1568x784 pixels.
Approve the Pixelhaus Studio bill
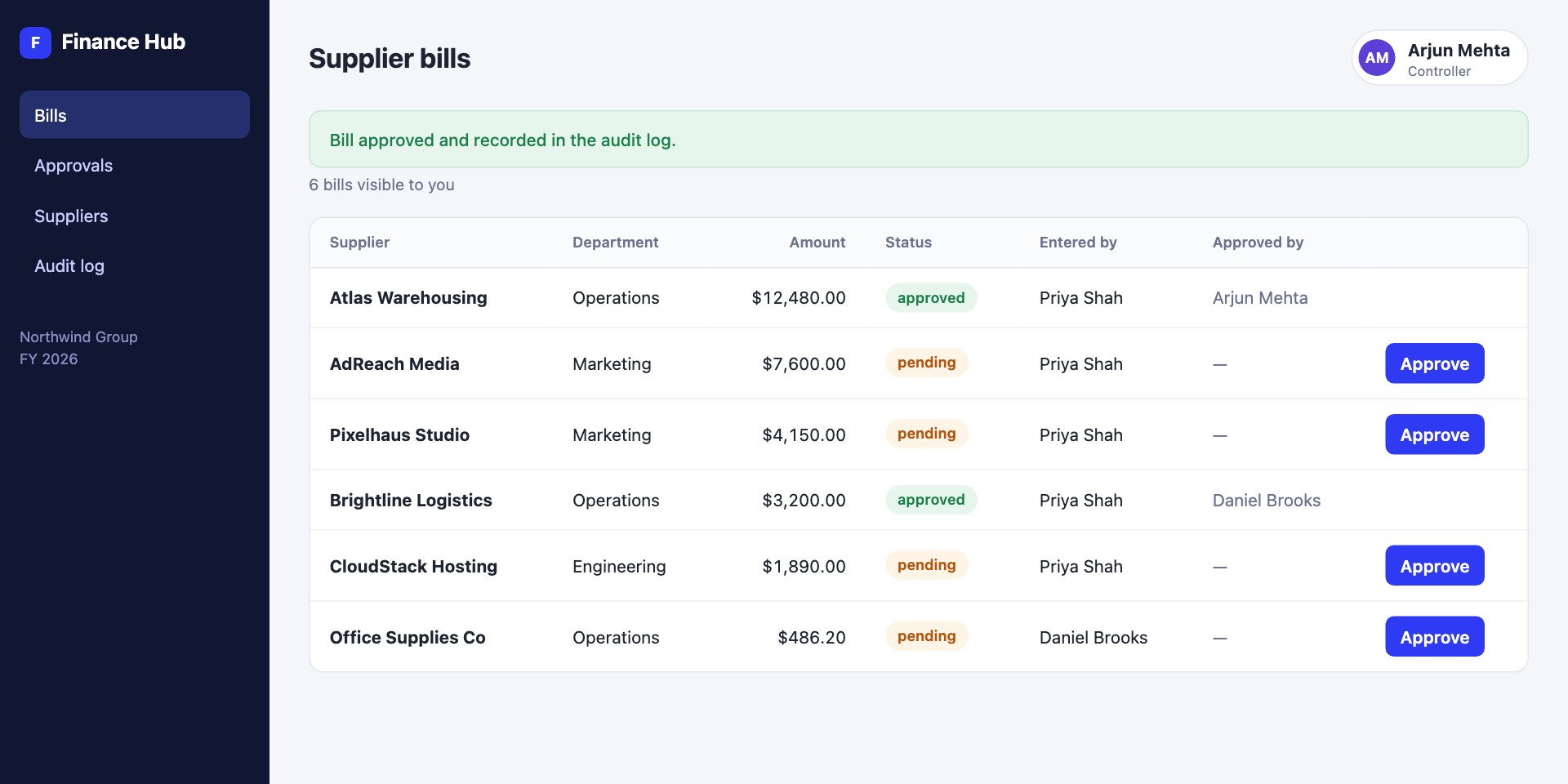pos(1435,434)
